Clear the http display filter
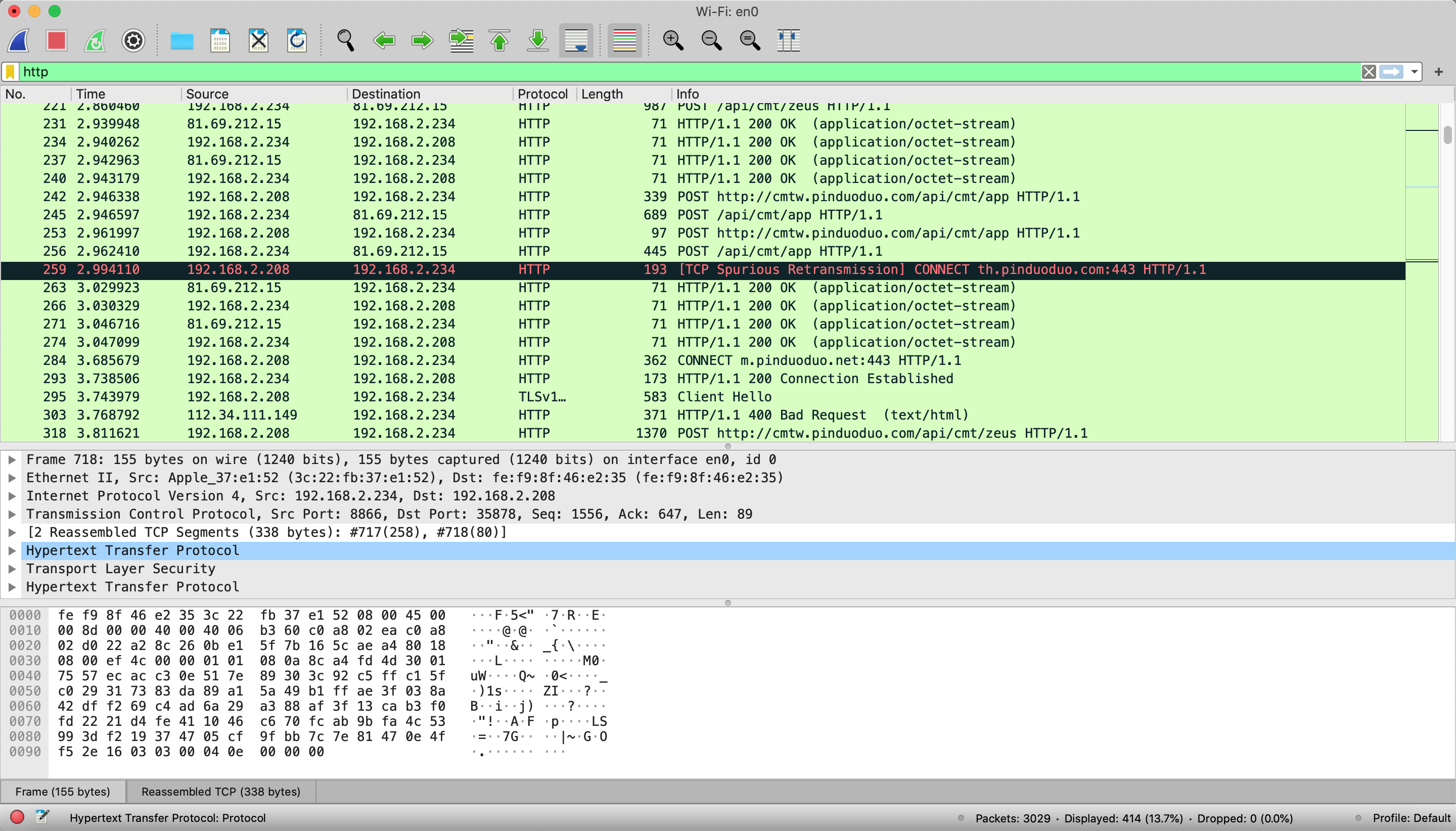This screenshot has height=831, width=1456. pos(1368,72)
